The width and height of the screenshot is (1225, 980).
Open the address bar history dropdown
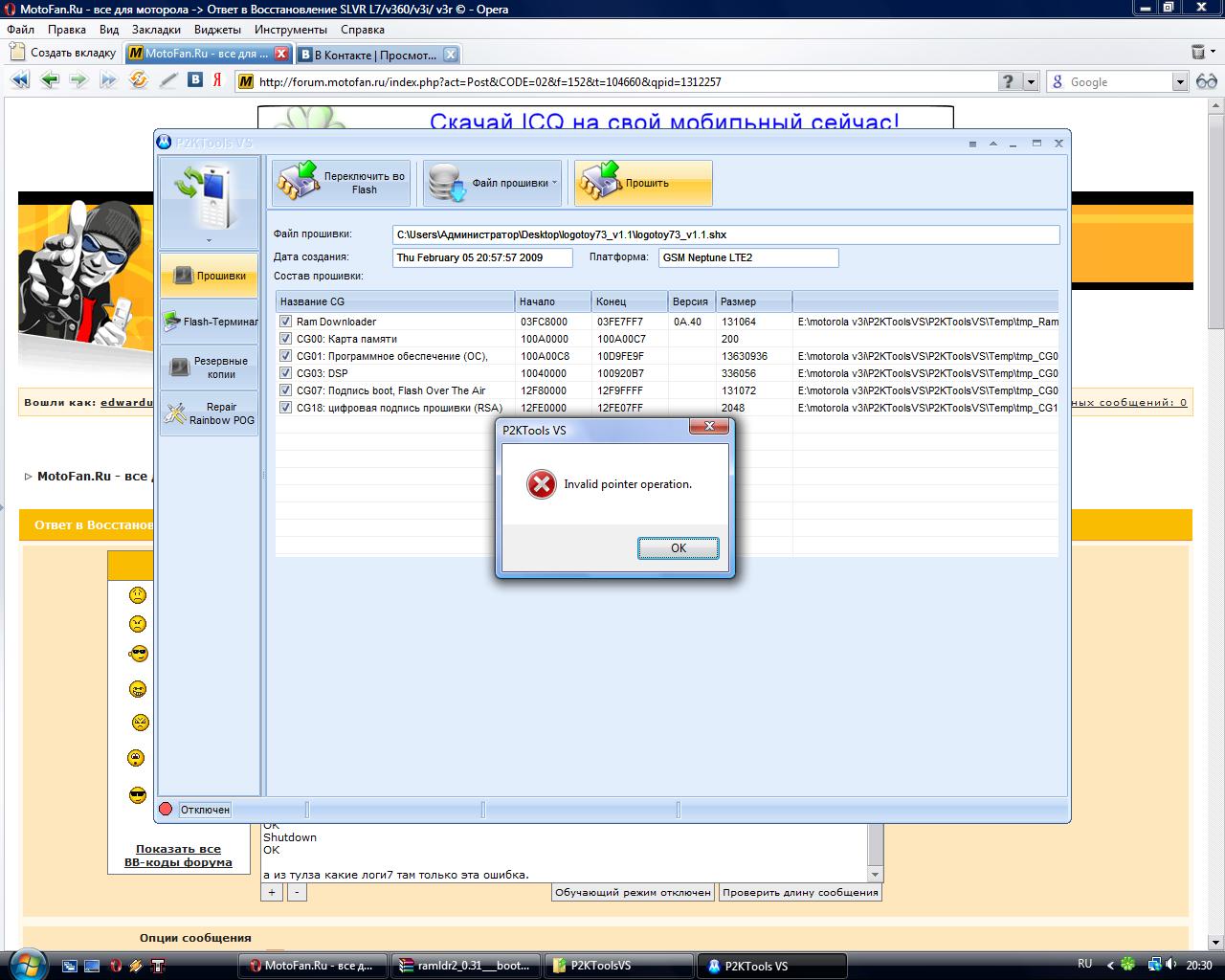1031,82
